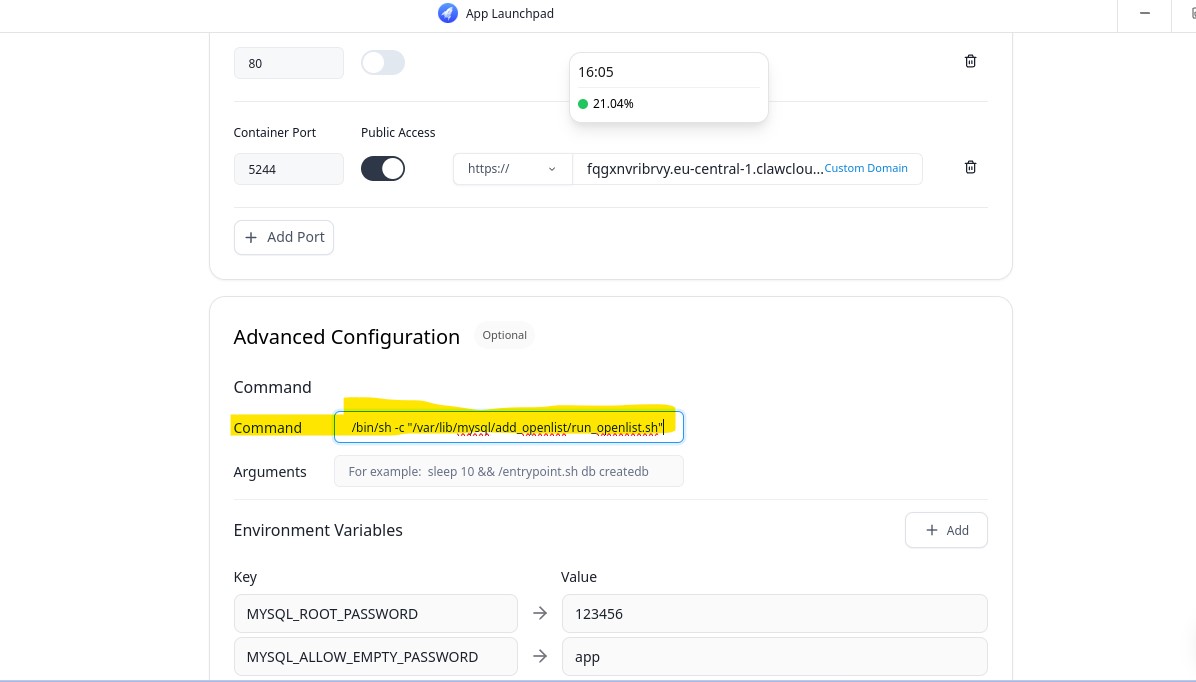Minimize the App Launchpad window

[1145, 13]
